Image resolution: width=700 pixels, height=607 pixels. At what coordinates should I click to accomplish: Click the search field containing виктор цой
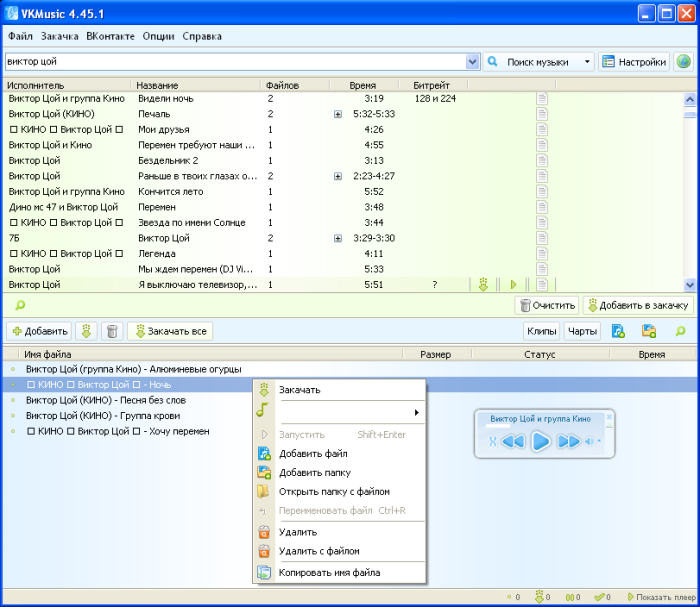point(236,62)
